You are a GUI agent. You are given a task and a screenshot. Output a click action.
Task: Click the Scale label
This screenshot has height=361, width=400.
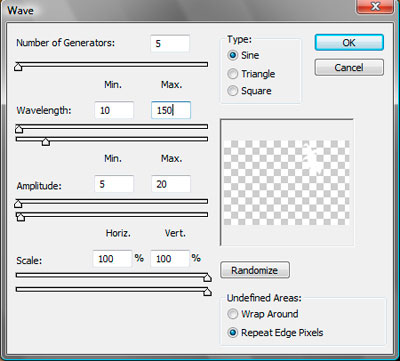[x=29, y=260]
